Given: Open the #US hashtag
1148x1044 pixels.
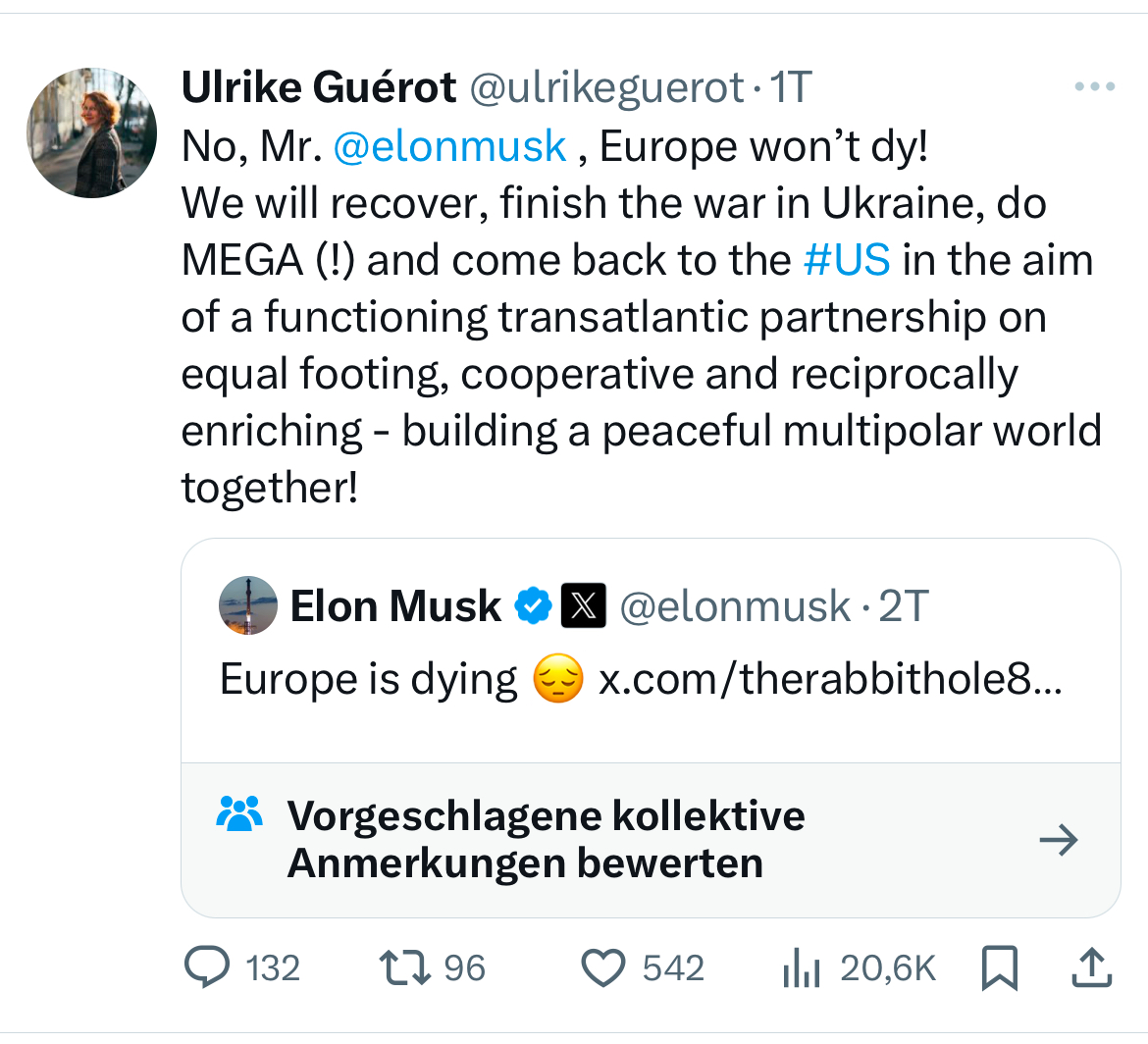Looking at the screenshot, I should click(846, 260).
